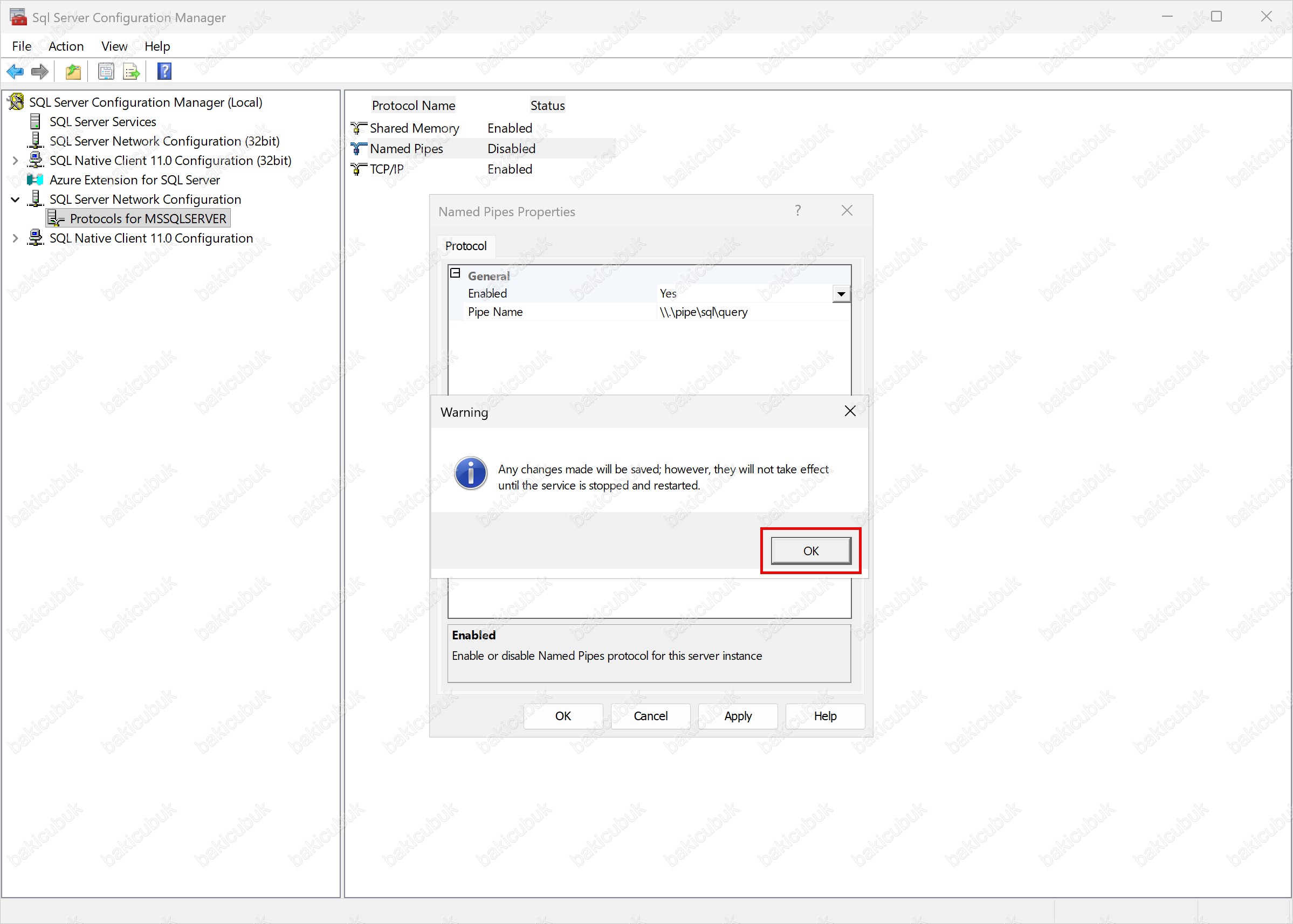Open the Enabled Yes dropdown arrow

pyautogui.click(x=841, y=294)
